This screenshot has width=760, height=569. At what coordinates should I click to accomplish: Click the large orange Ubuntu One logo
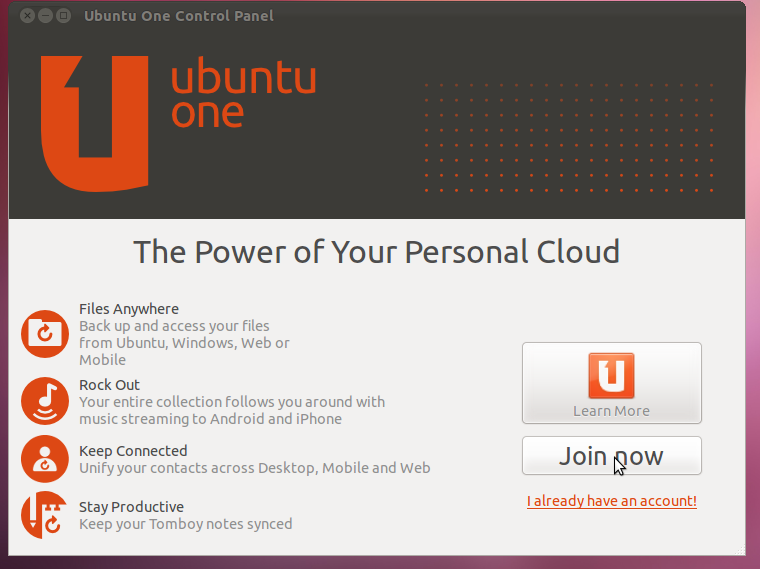(95, 124)
